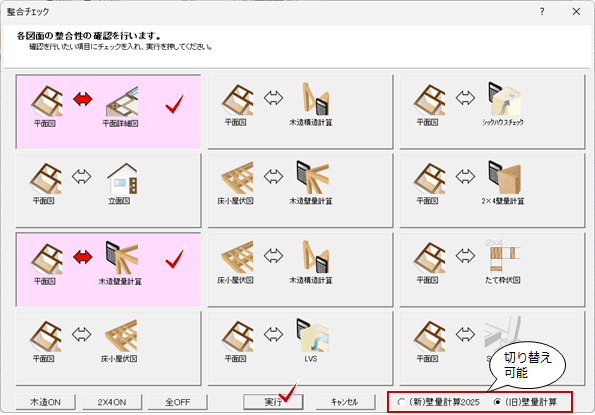Click the 平面詳細図 icon

(x=122, y=101)
